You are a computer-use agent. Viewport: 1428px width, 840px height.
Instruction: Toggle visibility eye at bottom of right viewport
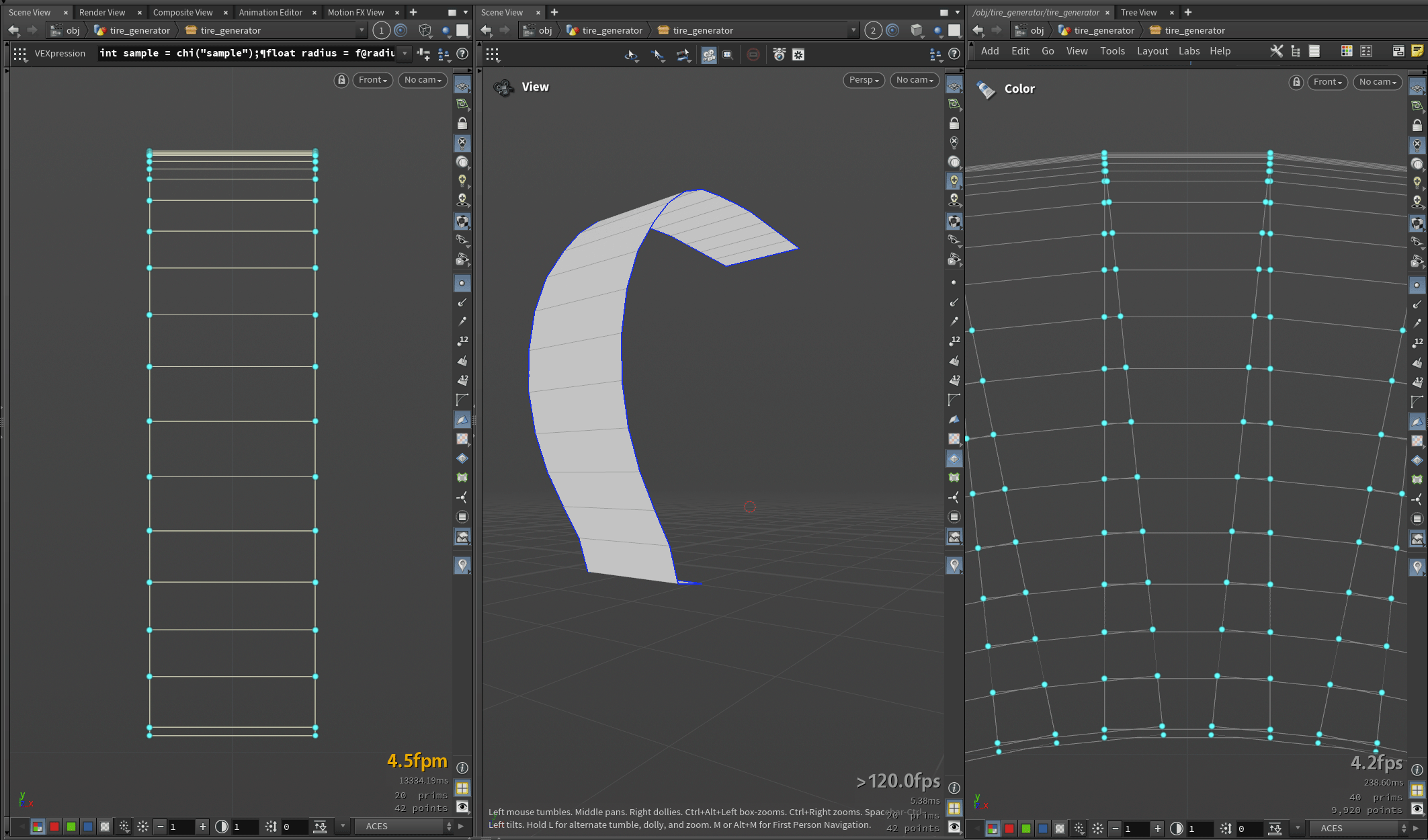click(1417, 809)
